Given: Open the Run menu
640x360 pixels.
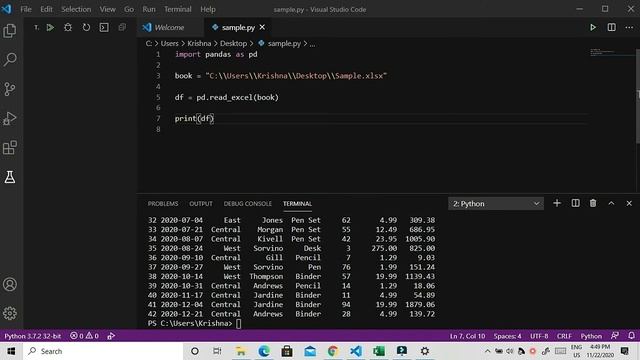Looking at the screenshot, I should pos(149,9).
